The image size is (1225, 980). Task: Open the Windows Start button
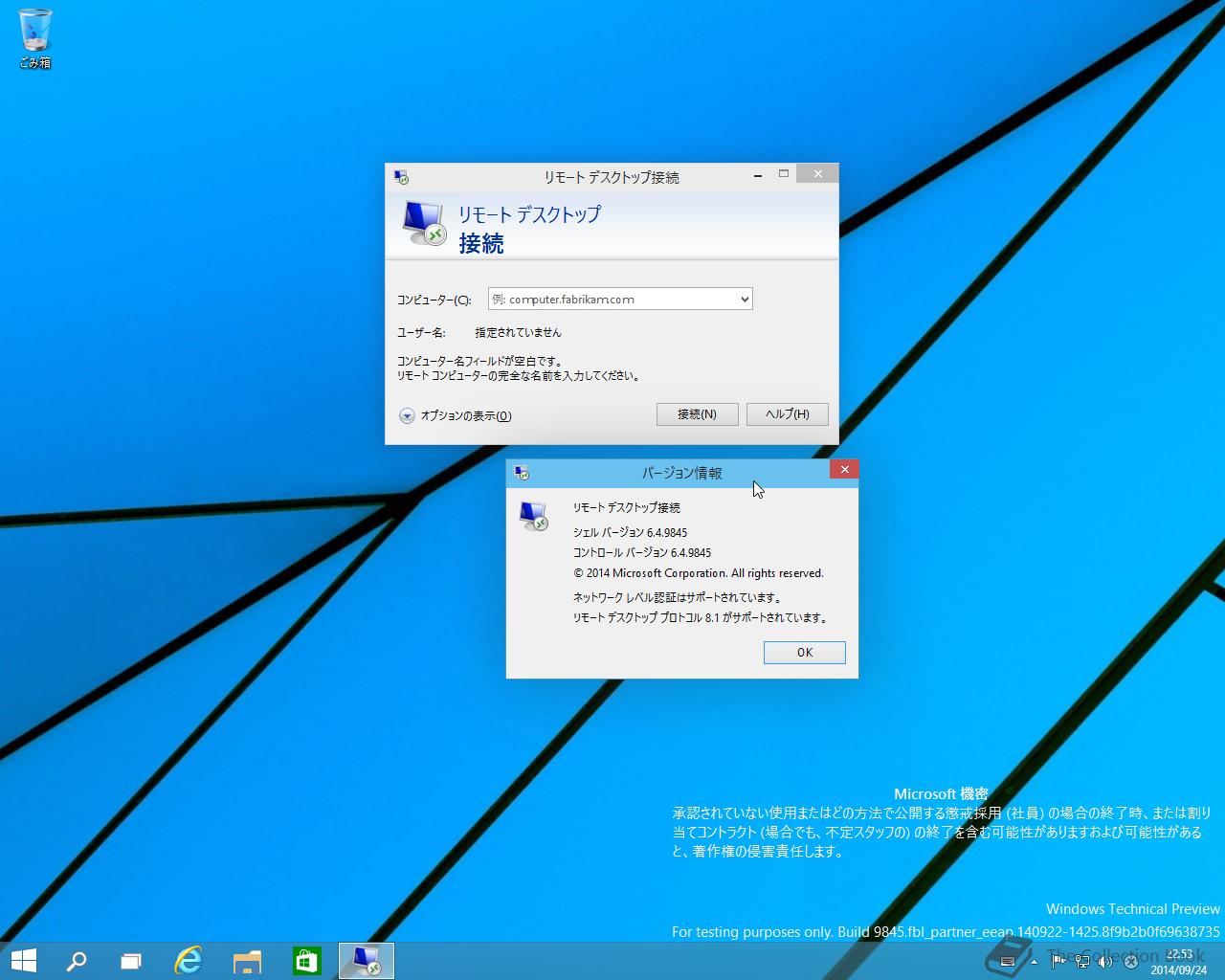click(x=23, y=961)
